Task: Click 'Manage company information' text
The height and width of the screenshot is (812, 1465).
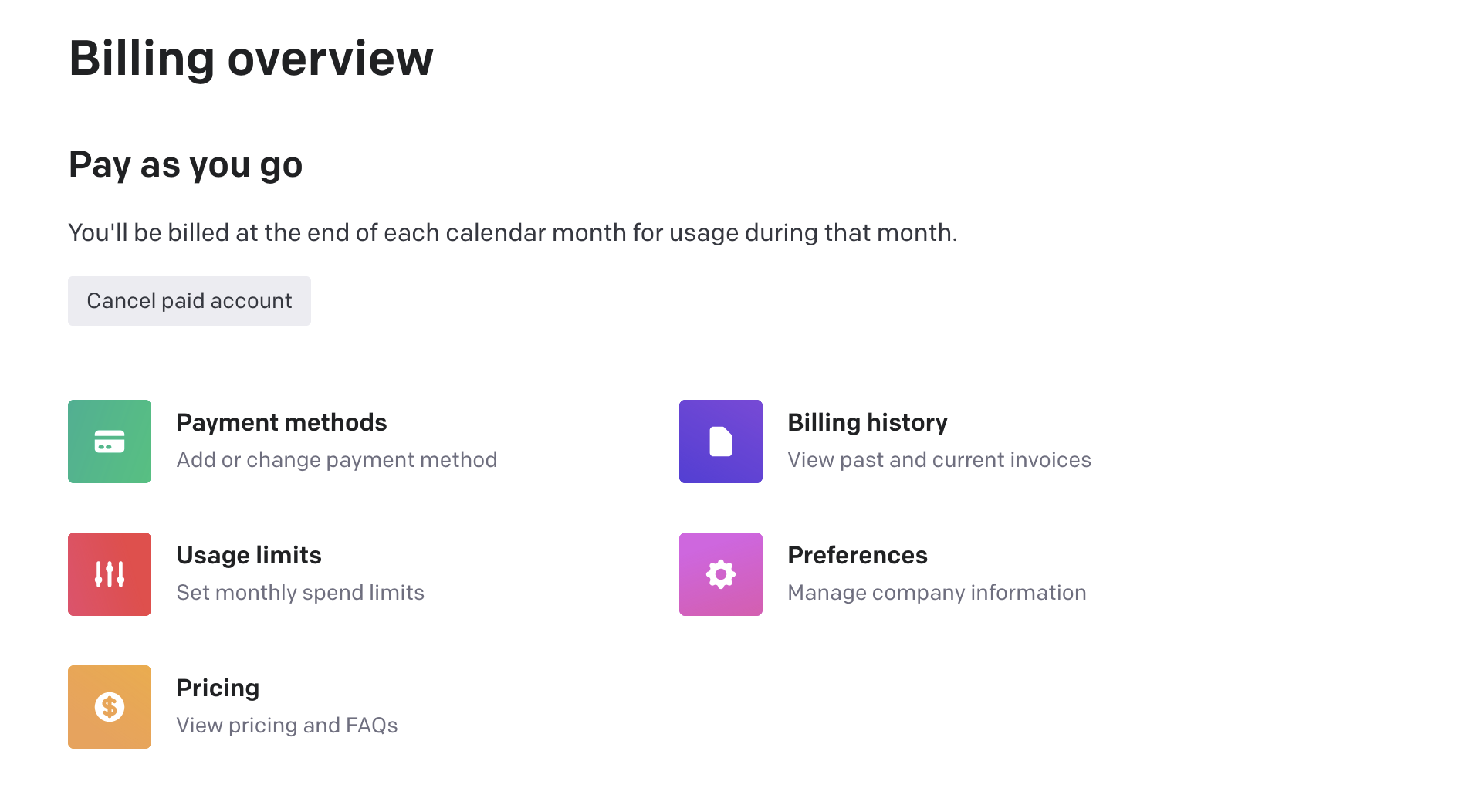Action: tap(937, 593)
